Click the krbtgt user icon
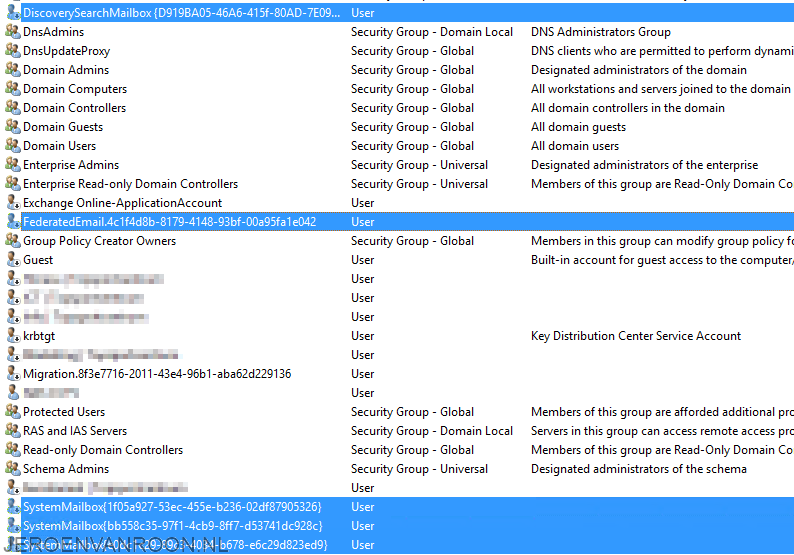This screenshot has height=555, width=794. pyautogui.click(x=13, y=335)
